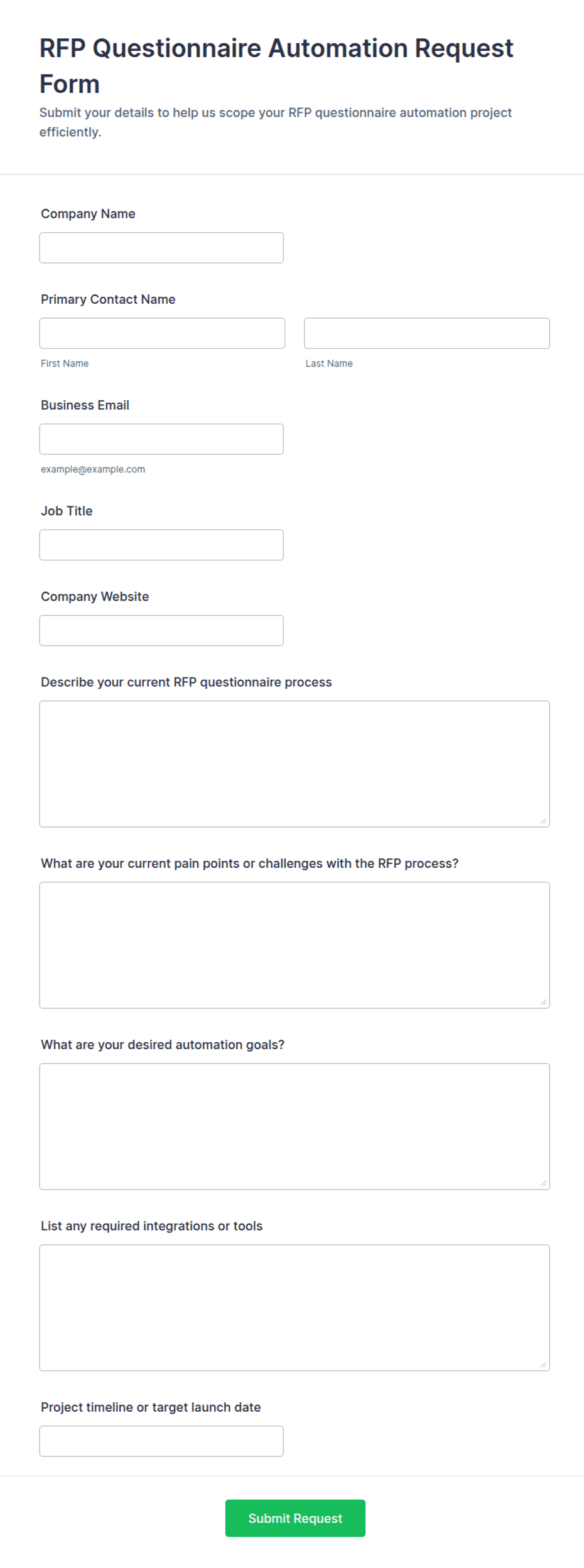Click the form title heading
Viewport: 584px width, 1568px height.
pos(276,66)
